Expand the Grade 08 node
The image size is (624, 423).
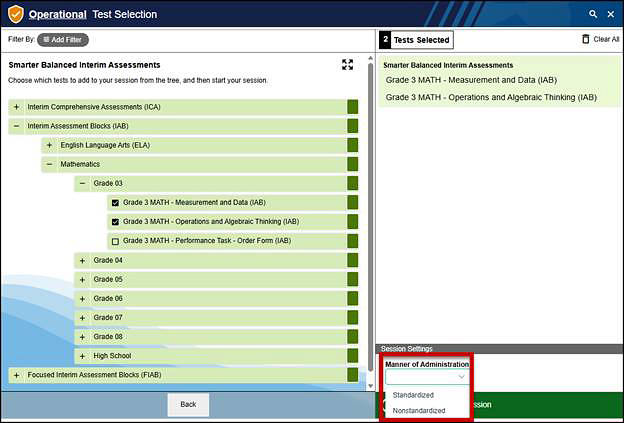pyautogui.click(x=82, y=337)
